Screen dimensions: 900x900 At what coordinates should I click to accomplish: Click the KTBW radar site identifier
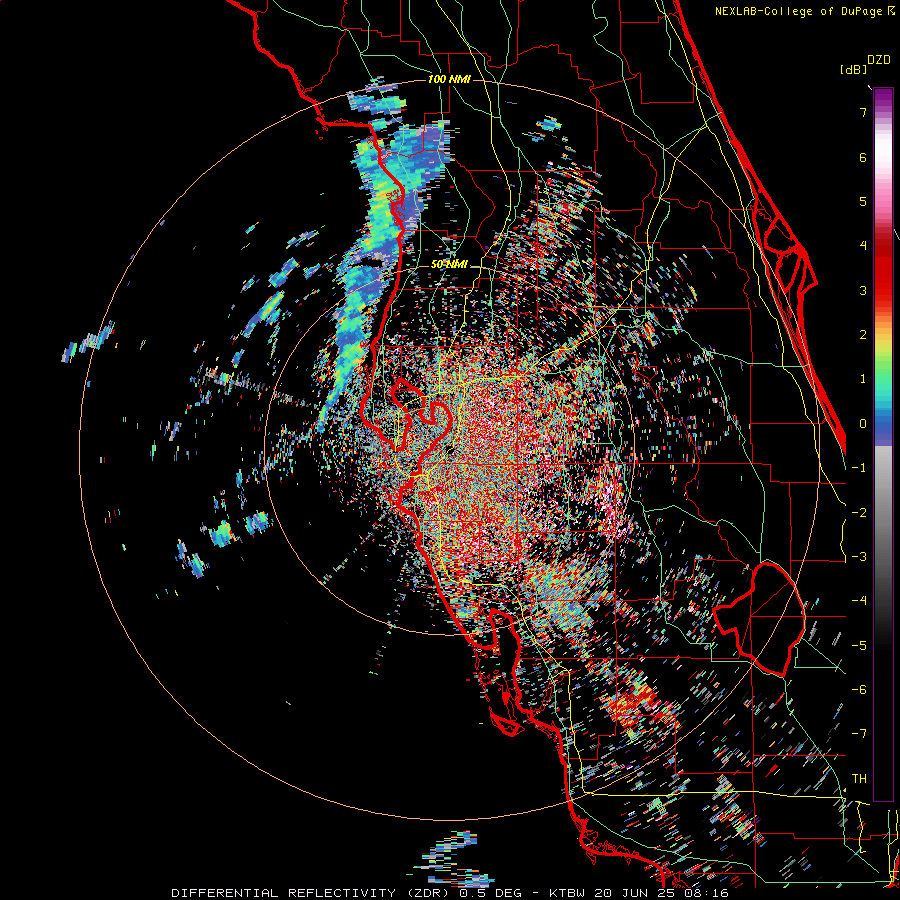click(567, 893)
